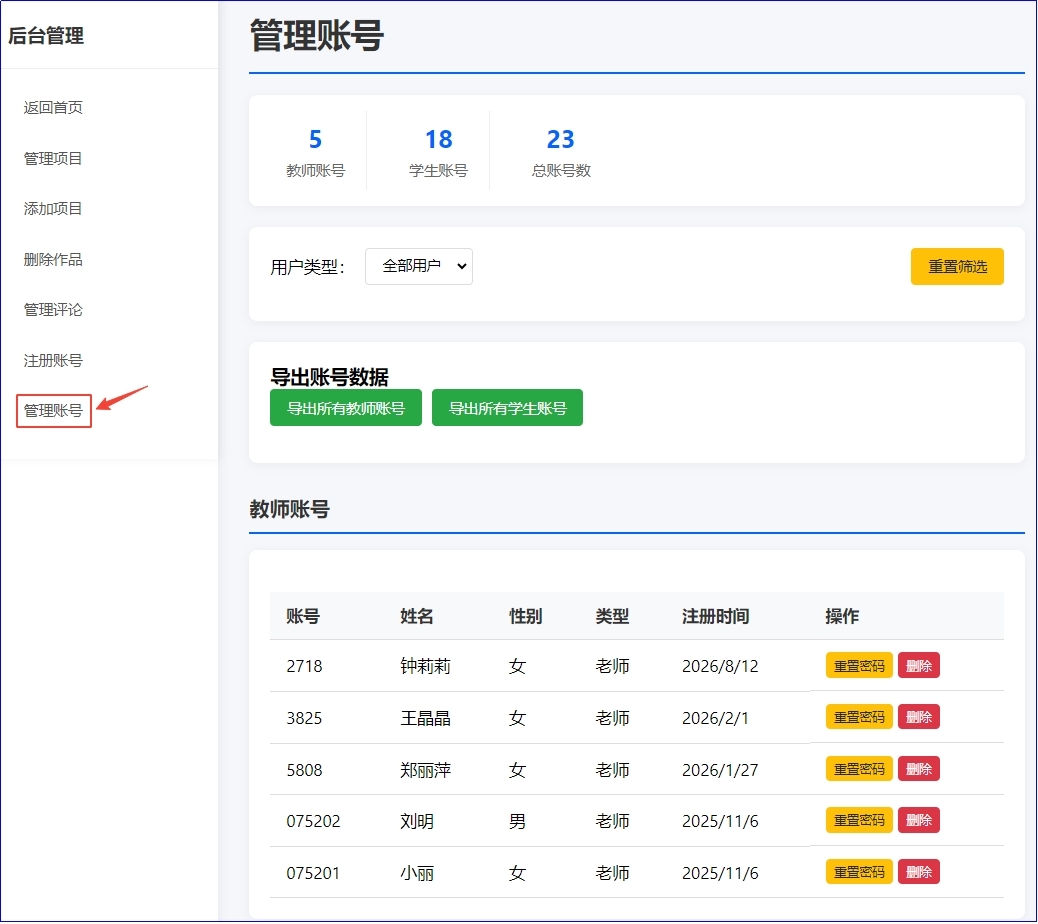Click the 重置筛选 button
The width and height of the screenshot is (1038, 924).
coord(957,266)
